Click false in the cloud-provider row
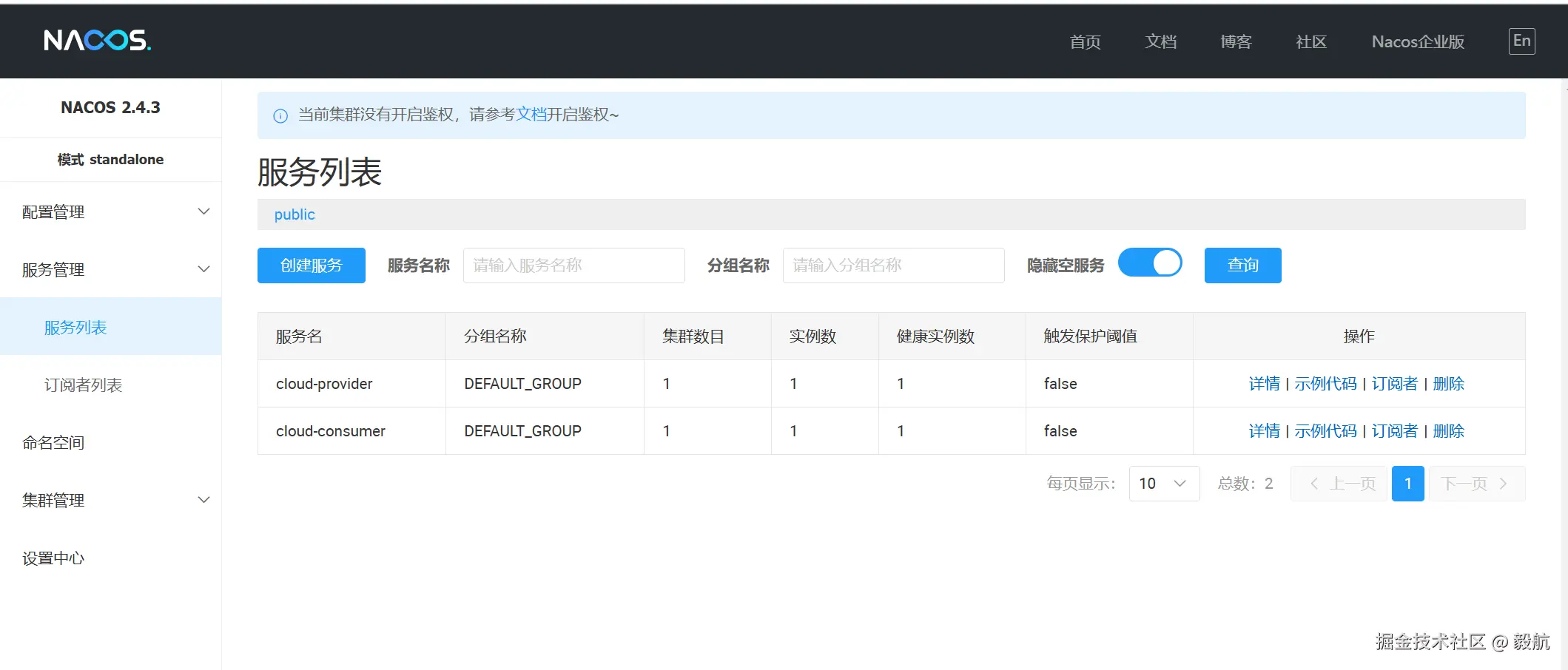1568x670 pixels. (1060, 384)
